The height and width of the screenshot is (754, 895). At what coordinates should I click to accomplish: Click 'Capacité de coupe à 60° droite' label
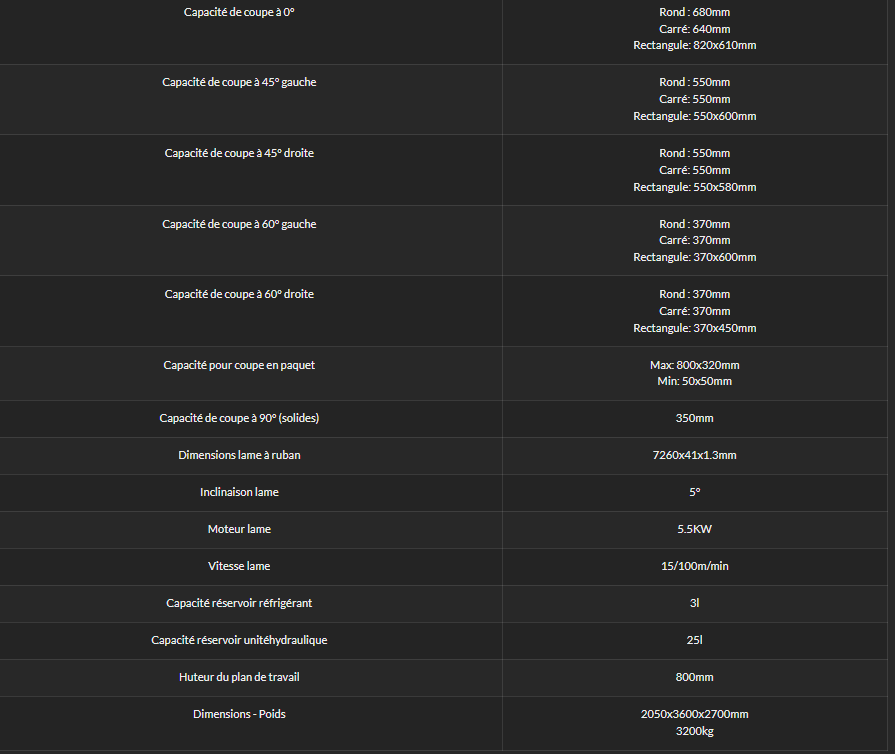point(239,294)
